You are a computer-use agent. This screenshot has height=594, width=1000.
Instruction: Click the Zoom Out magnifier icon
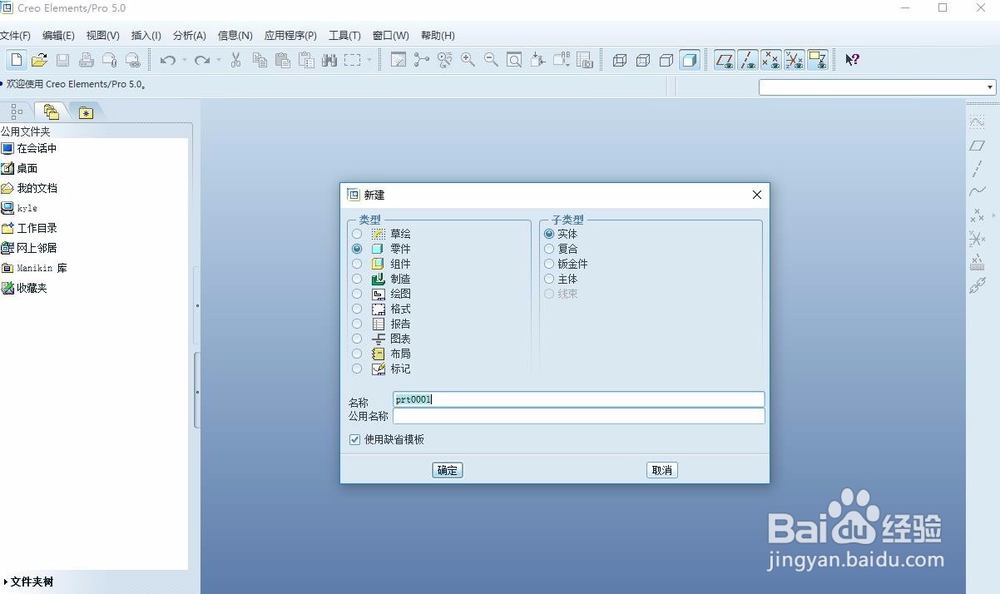[491, 60]
